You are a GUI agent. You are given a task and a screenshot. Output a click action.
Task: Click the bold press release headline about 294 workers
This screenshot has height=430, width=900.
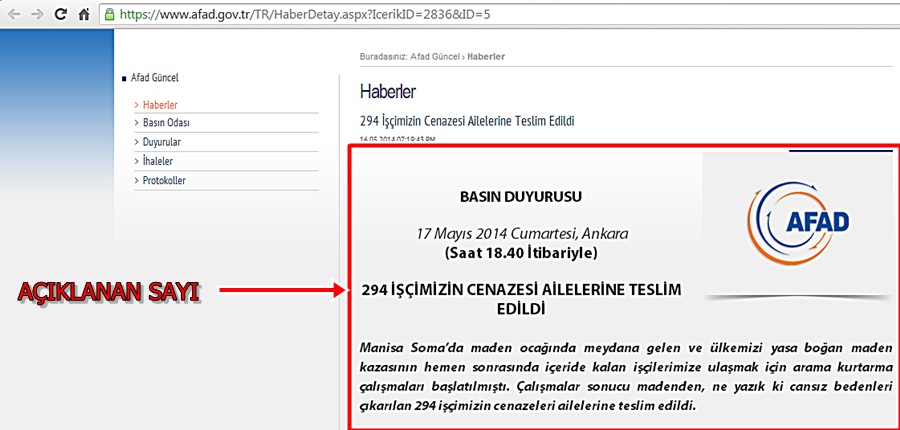(x=520, y=299)
